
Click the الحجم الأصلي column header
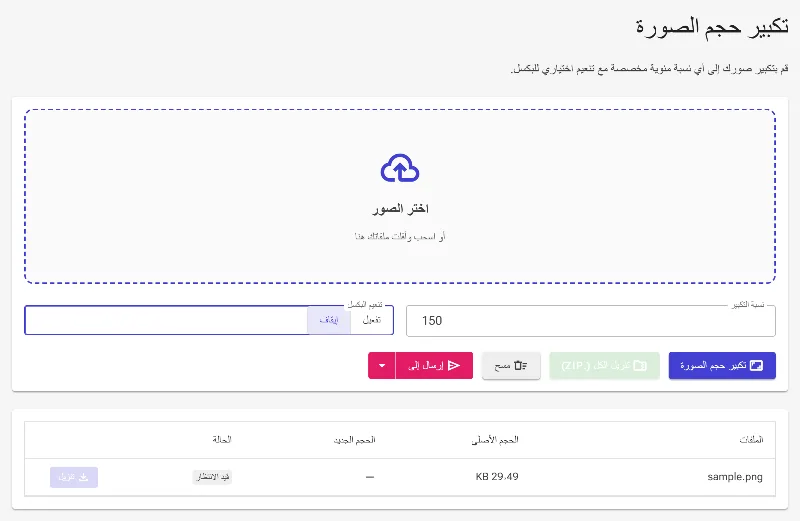click(495, 439)
